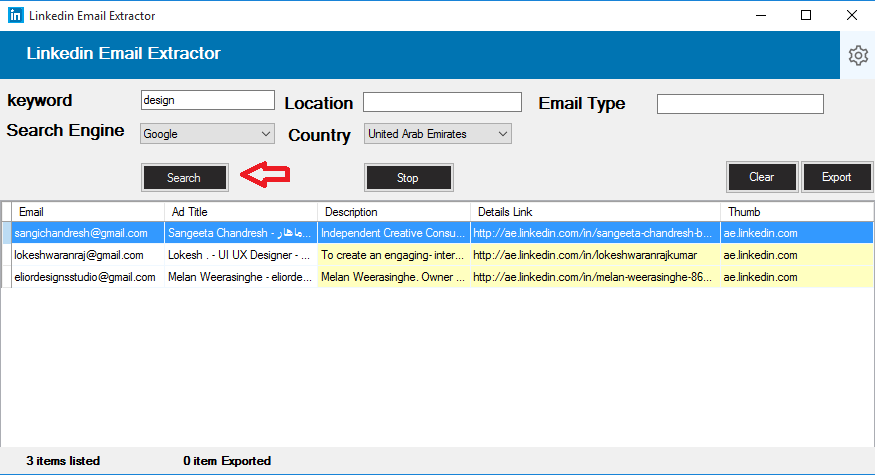This screenshot has height=475, width=875.
Task: Select email eliordesignsstudio@gmail.com
Action: coord(88,277)
